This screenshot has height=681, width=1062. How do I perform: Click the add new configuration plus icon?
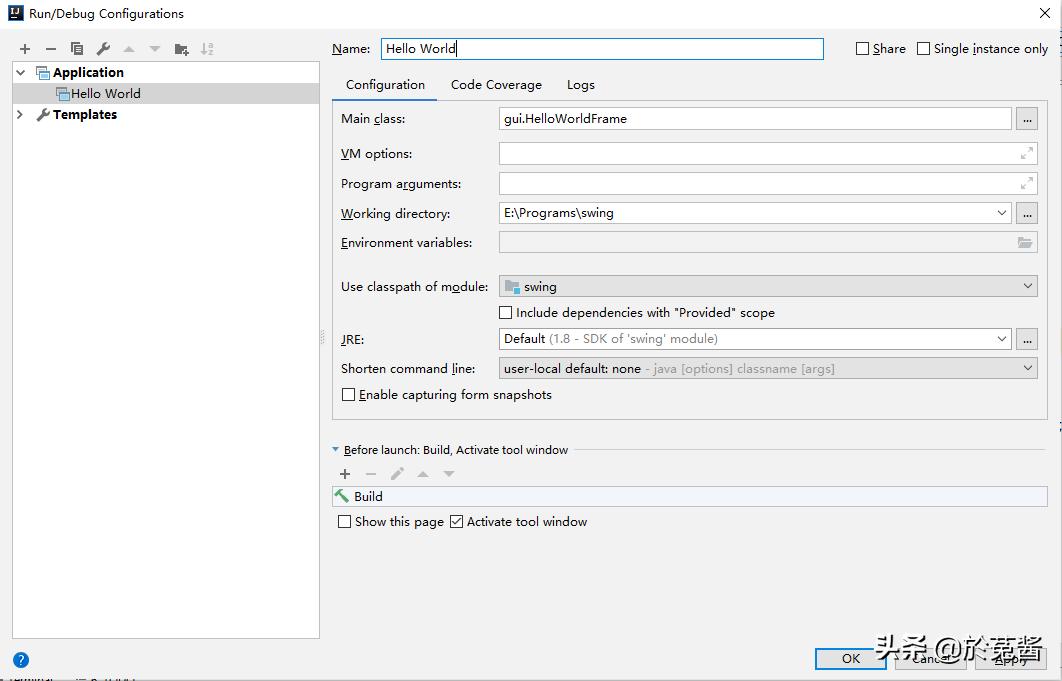pos(25,49)
